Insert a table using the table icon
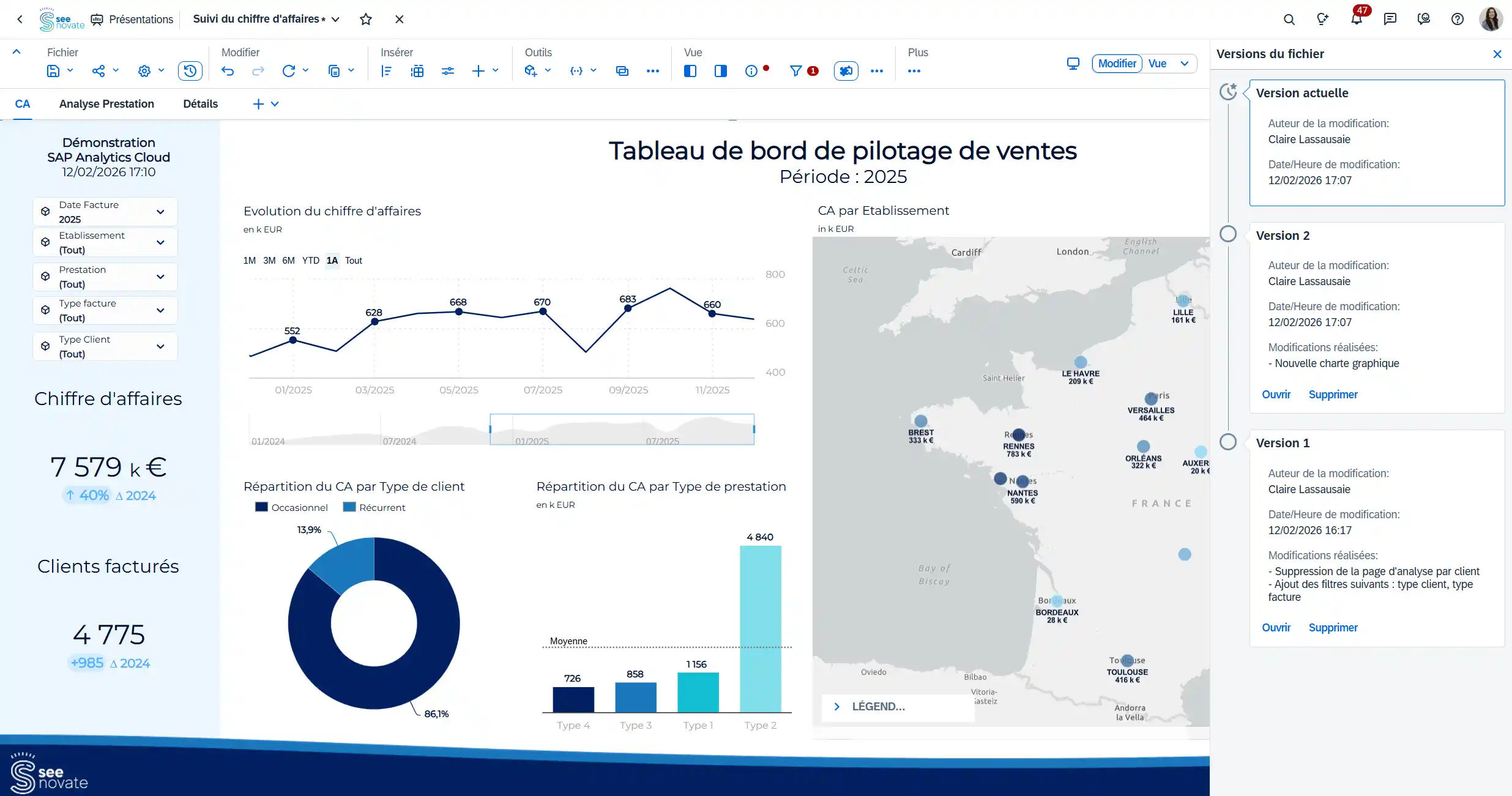1512x796 pixels. [417, 71]
